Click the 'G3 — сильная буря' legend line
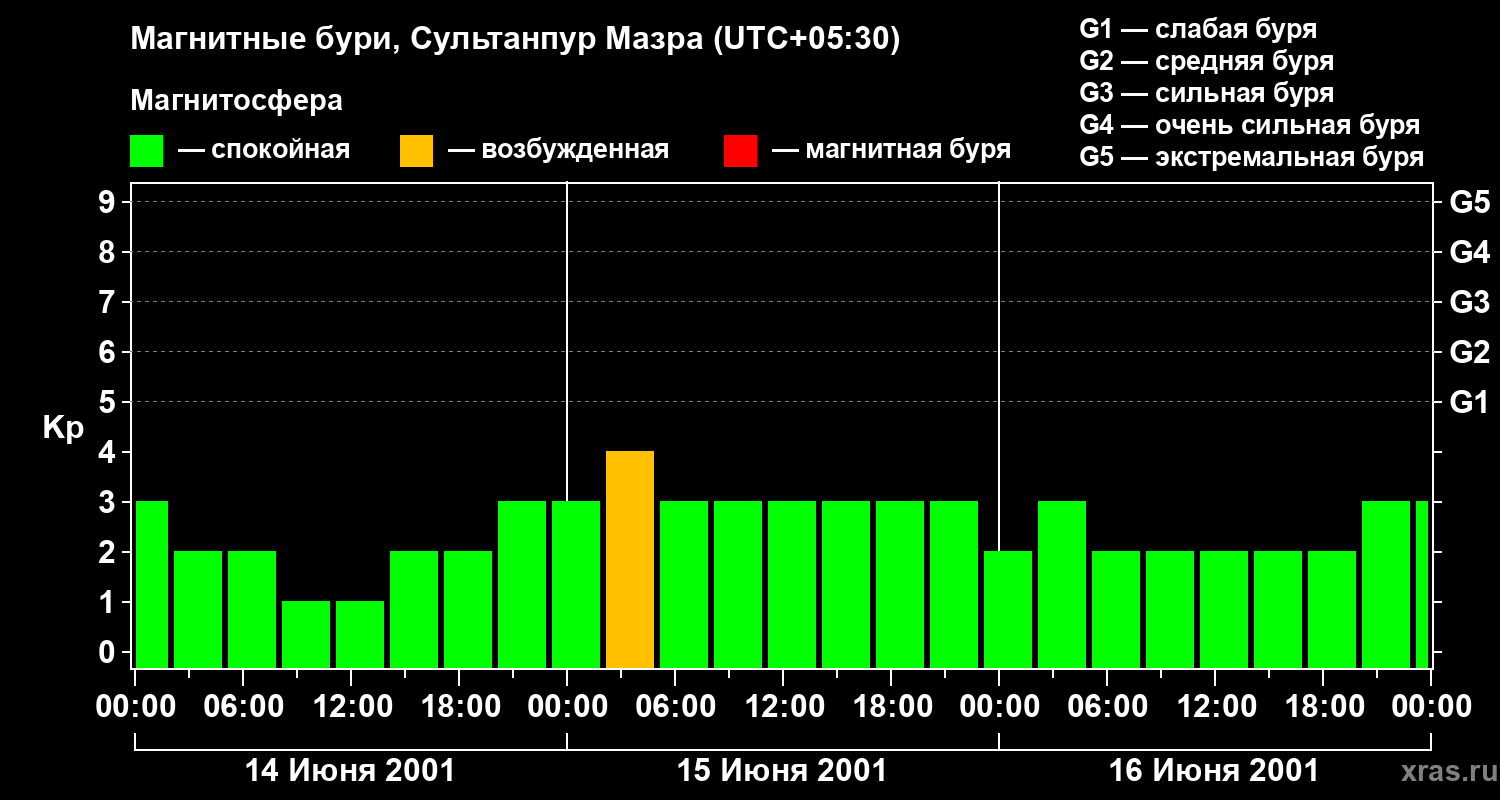This screenshot has height=800, width=1500. (1207, 93)
